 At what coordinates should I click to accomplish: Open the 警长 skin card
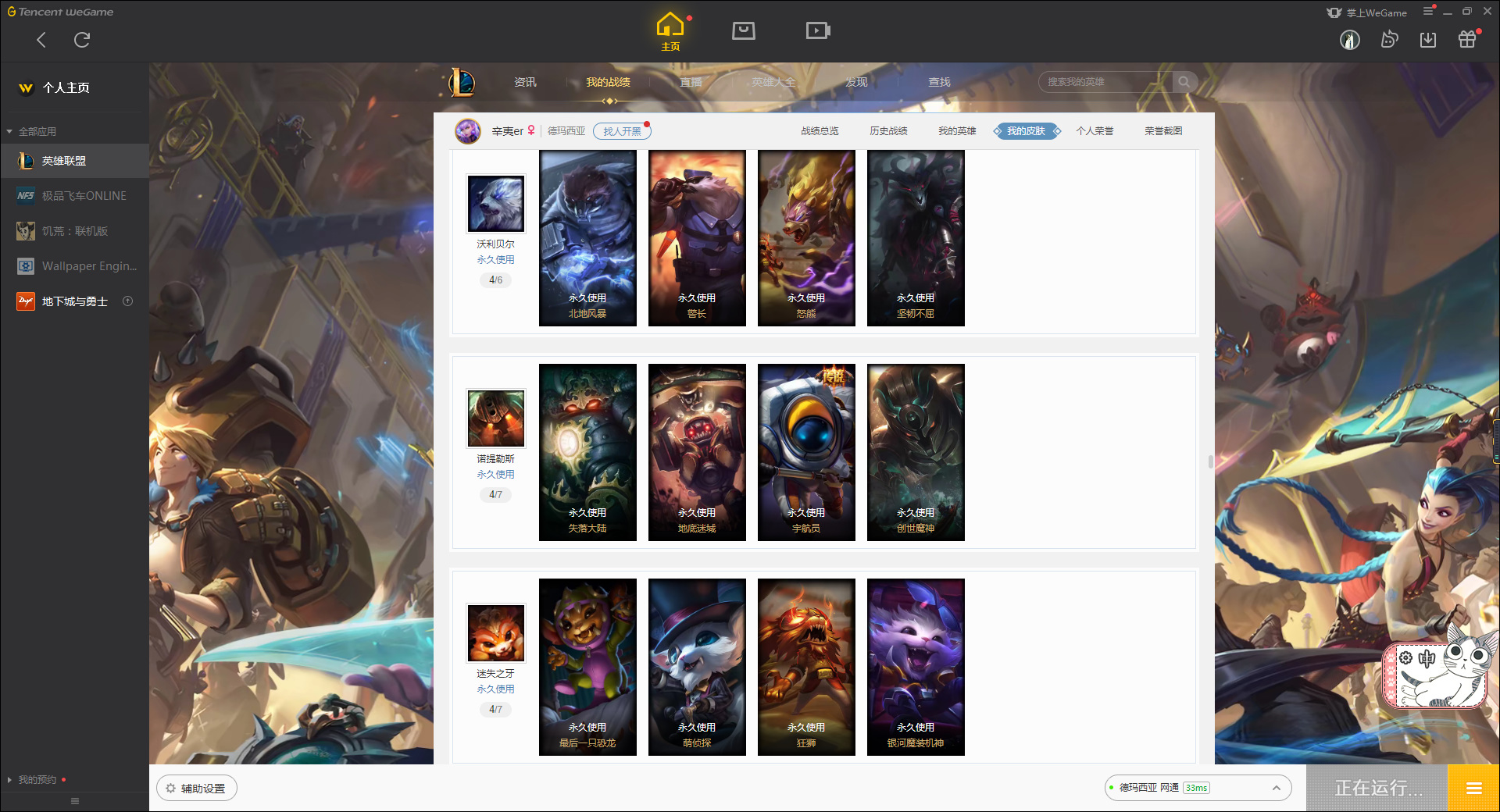(697, 238)
